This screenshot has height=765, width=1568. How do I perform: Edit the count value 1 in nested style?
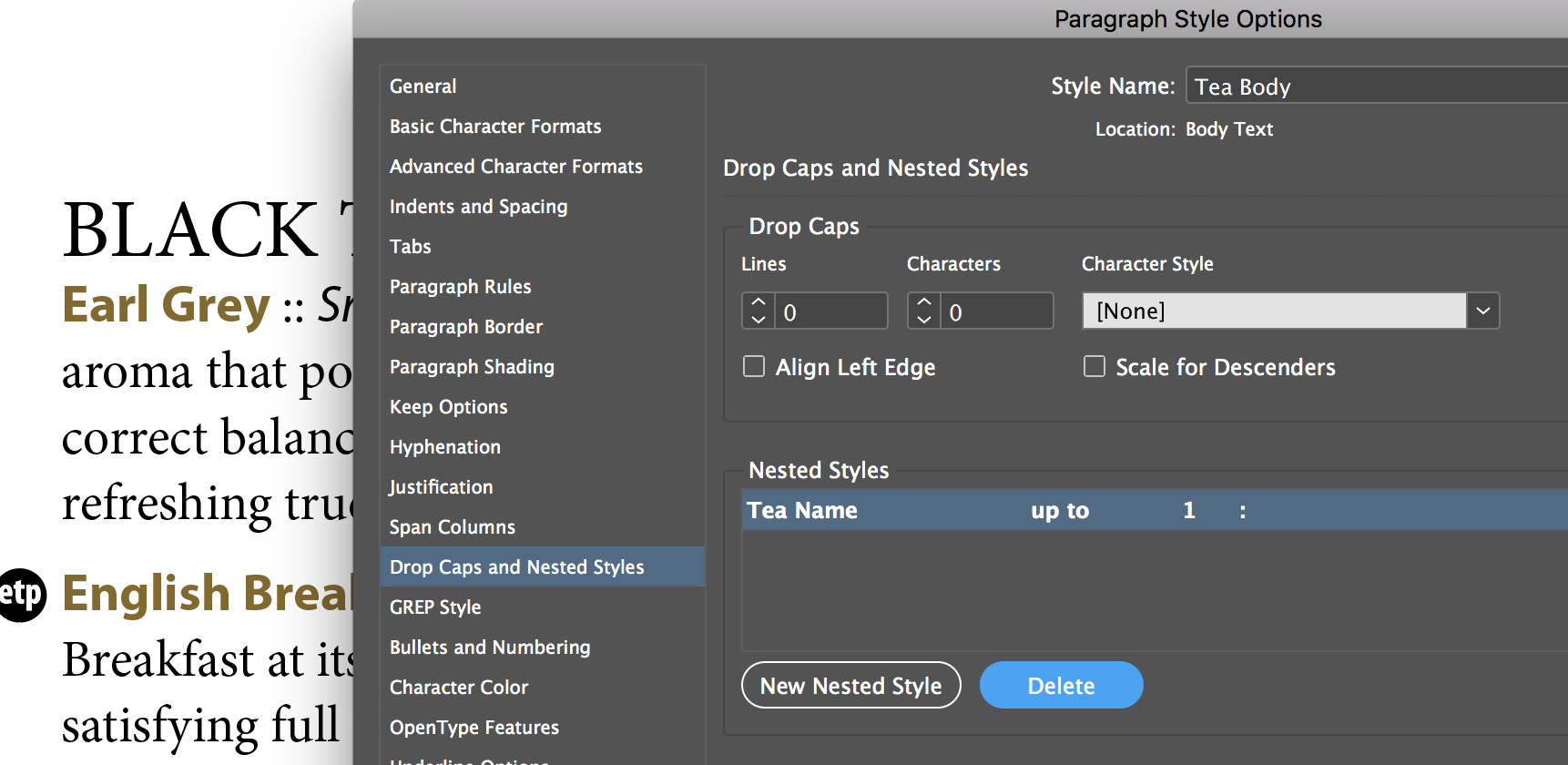coord(1188,510)
